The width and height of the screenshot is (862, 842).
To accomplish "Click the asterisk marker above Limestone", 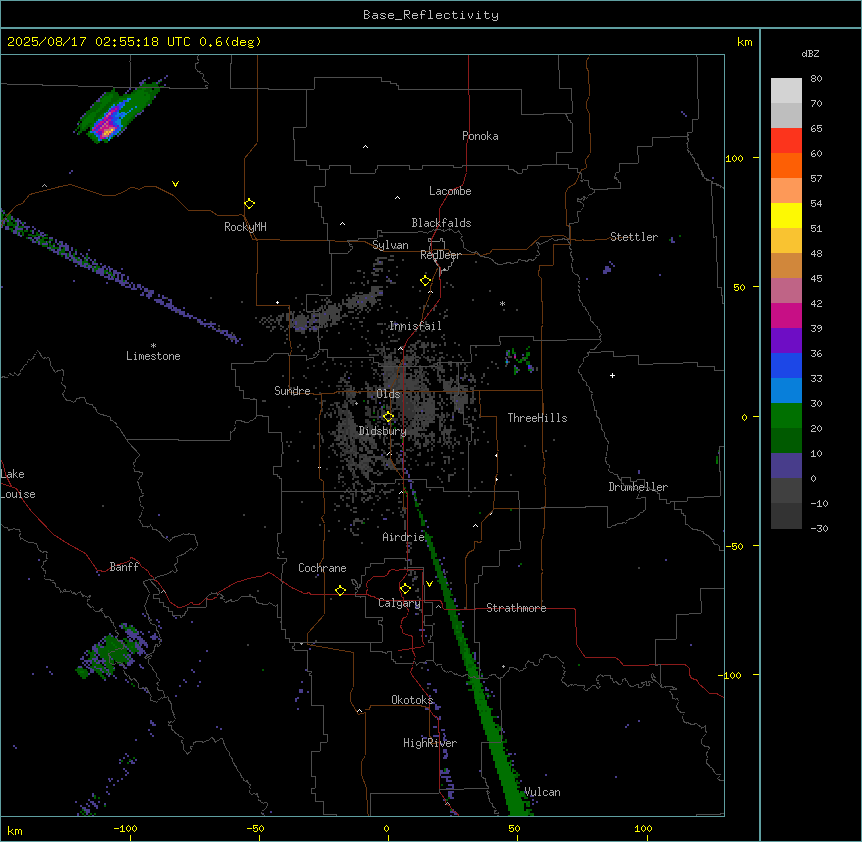I will [153, 346].
